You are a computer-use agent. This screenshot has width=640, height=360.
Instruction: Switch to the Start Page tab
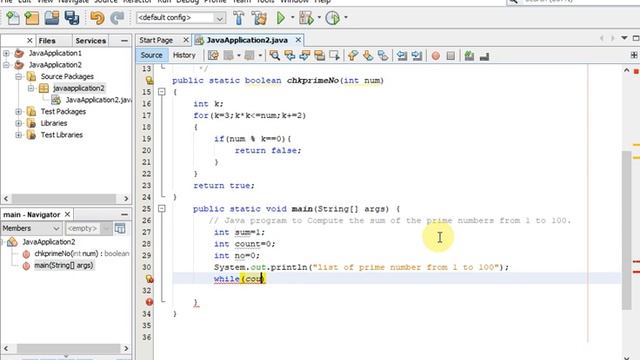point(156,40)
